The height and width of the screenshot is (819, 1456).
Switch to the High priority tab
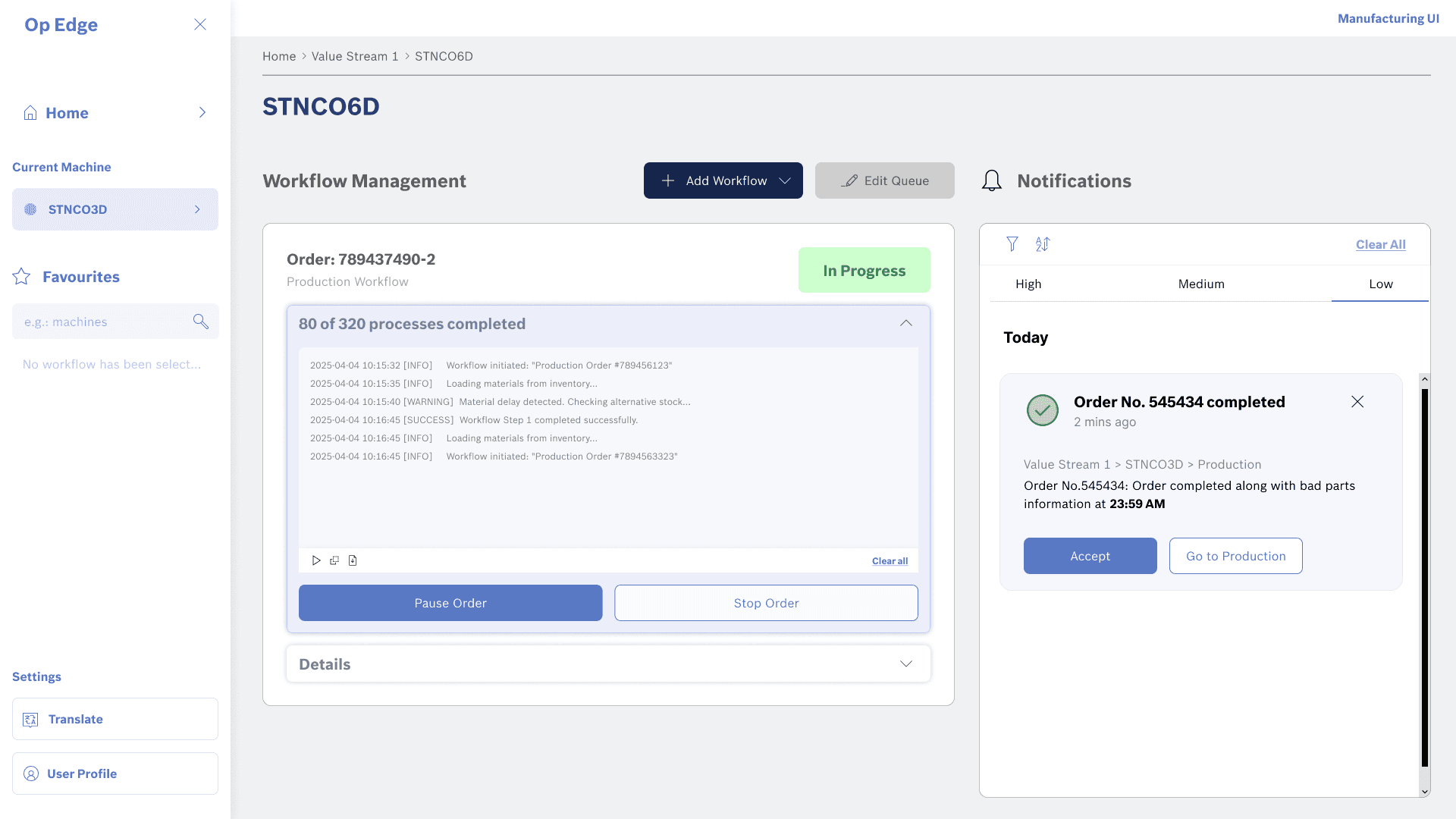1028,284
